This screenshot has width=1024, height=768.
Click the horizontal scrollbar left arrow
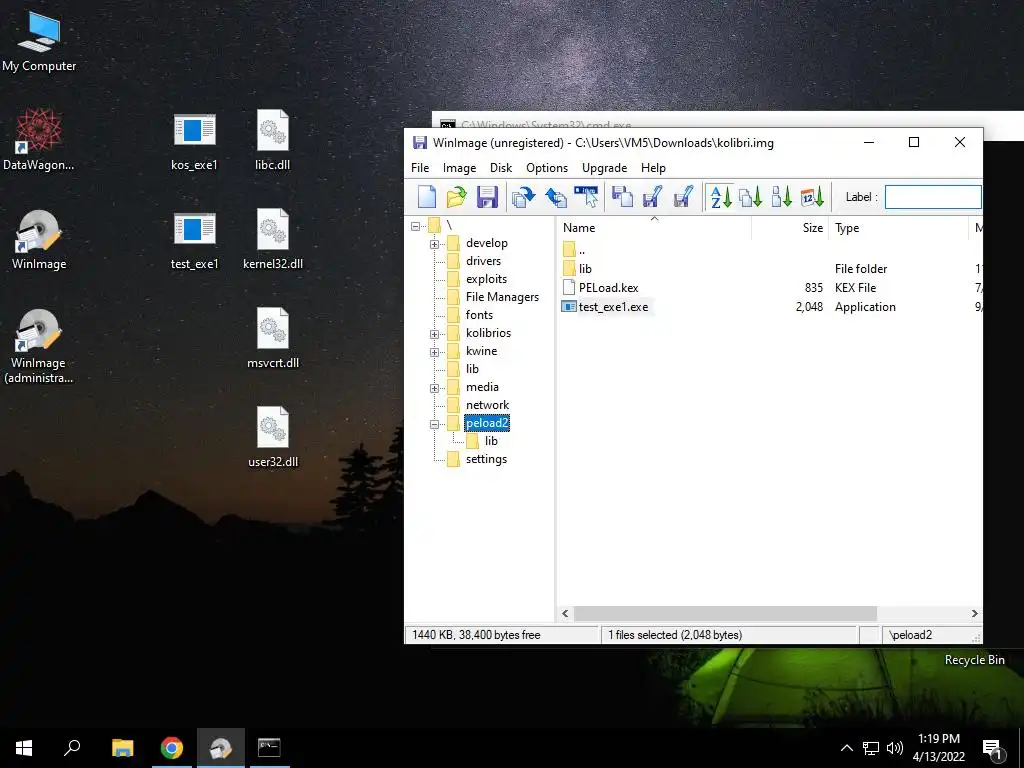tap(566, 614)
